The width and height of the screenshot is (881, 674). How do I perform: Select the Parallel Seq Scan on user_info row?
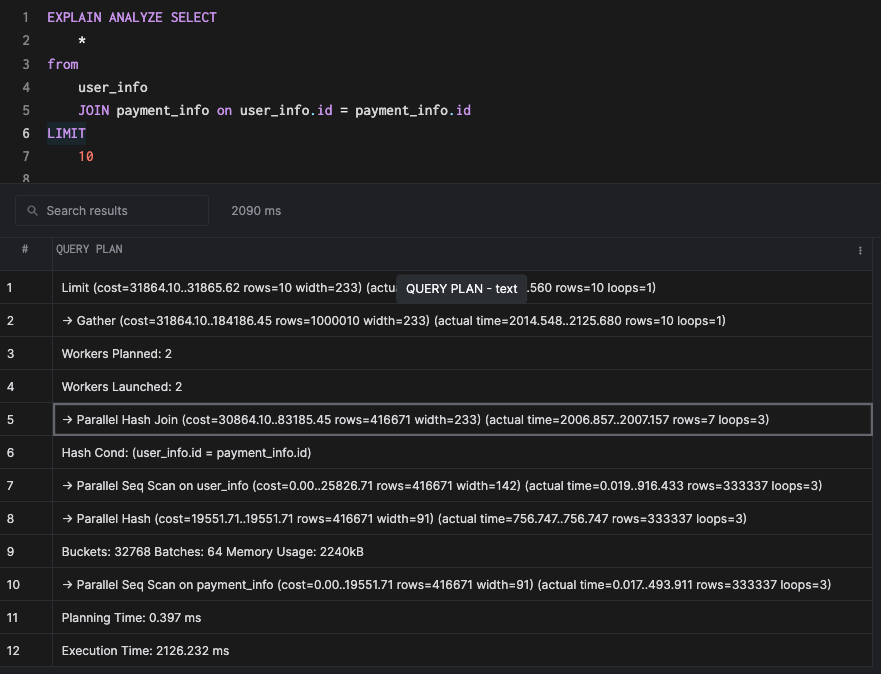441,486
